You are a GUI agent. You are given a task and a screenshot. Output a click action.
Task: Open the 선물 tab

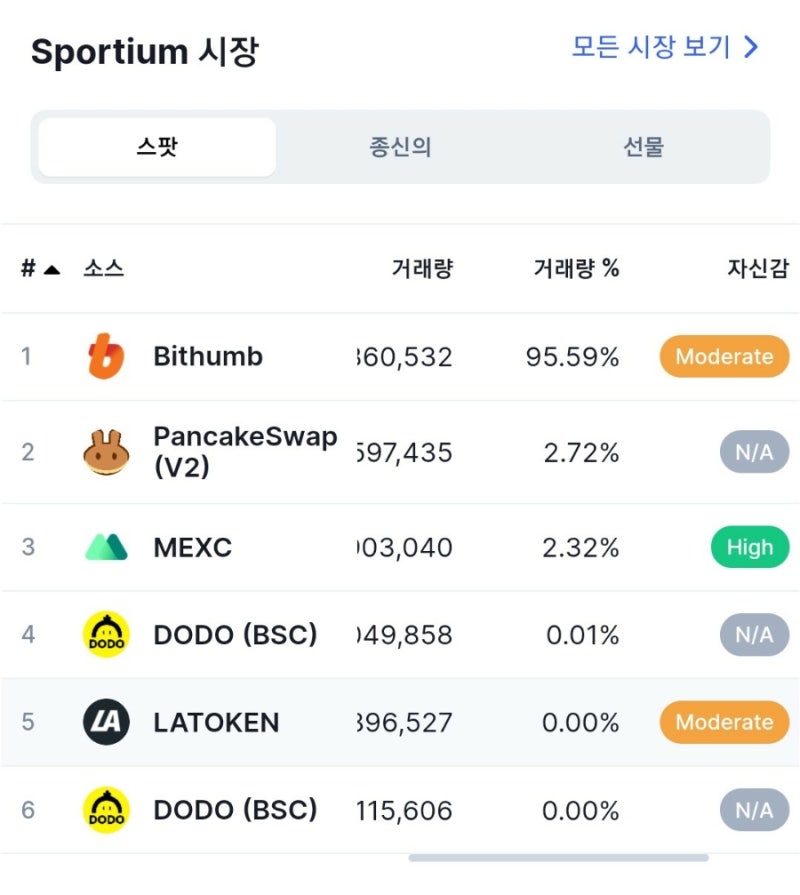(643, 147)
